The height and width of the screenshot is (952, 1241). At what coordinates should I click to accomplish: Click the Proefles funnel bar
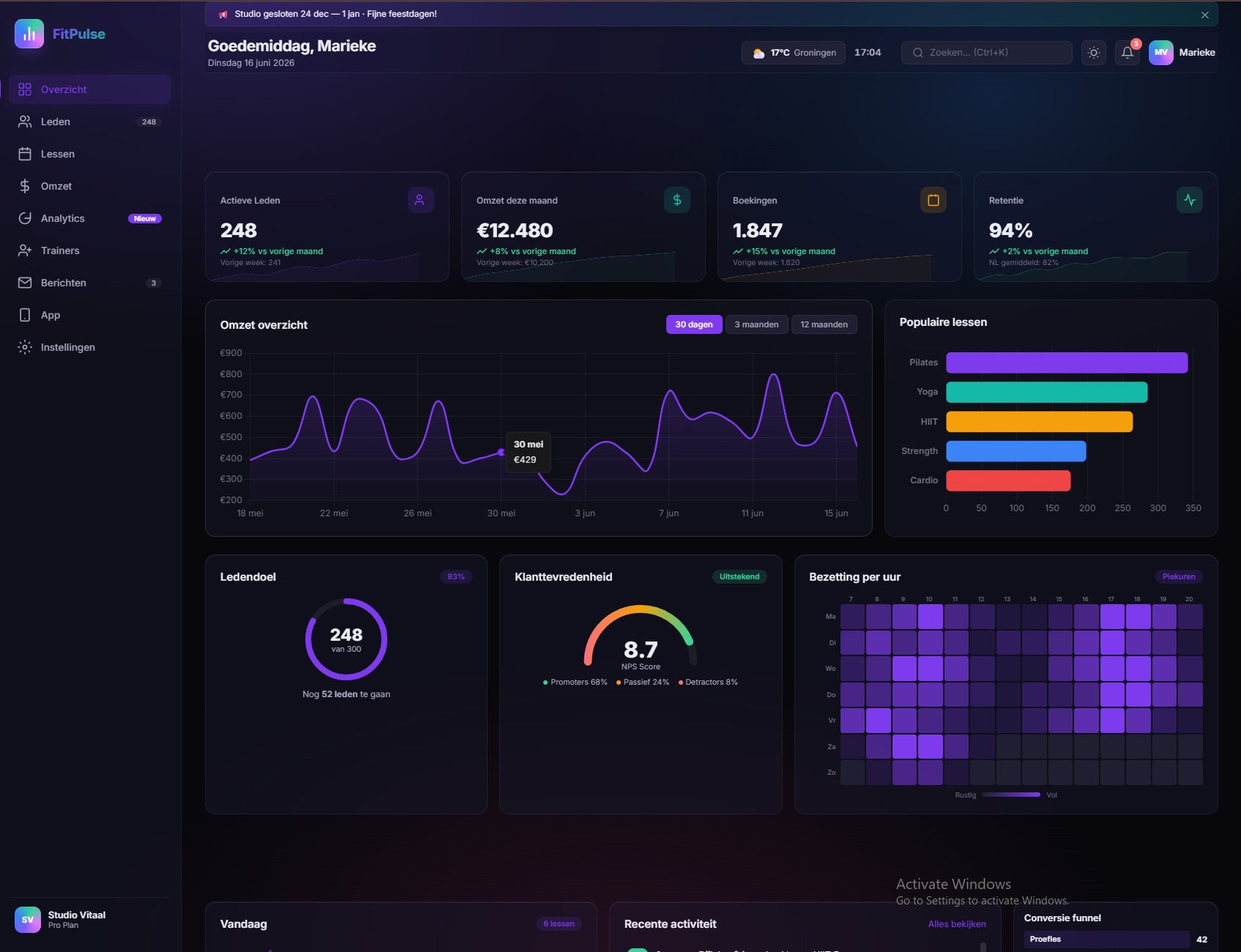point(1106,940)
